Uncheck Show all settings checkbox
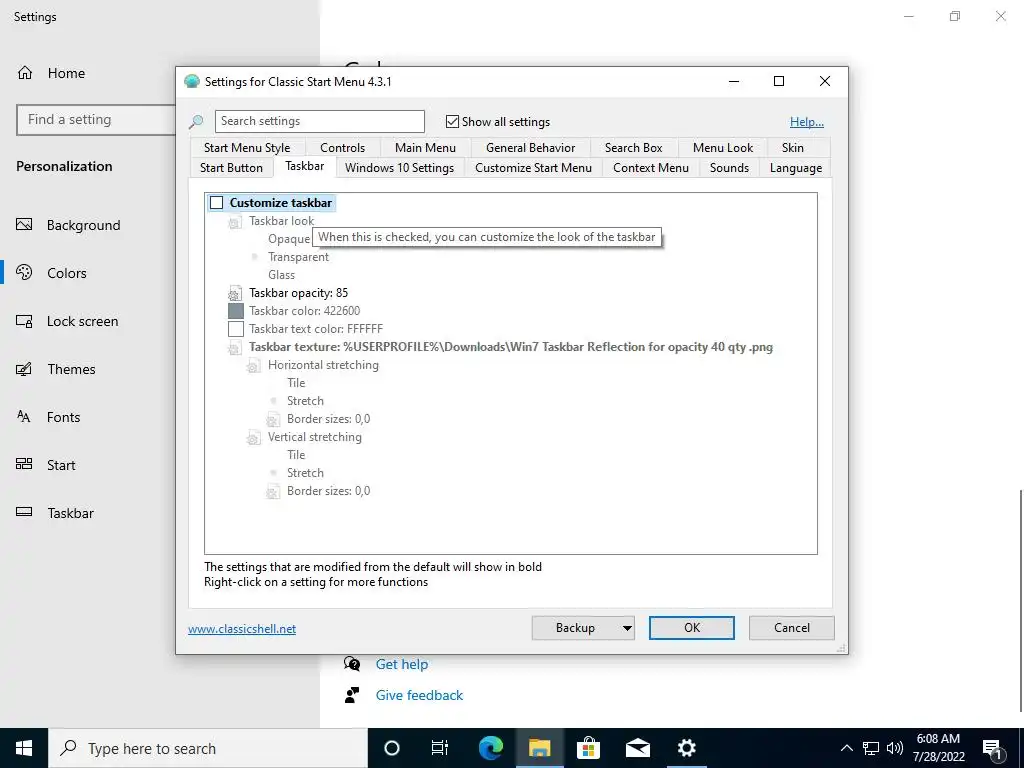The height and width of the screenshot is (768, 1024). (453, 121)
